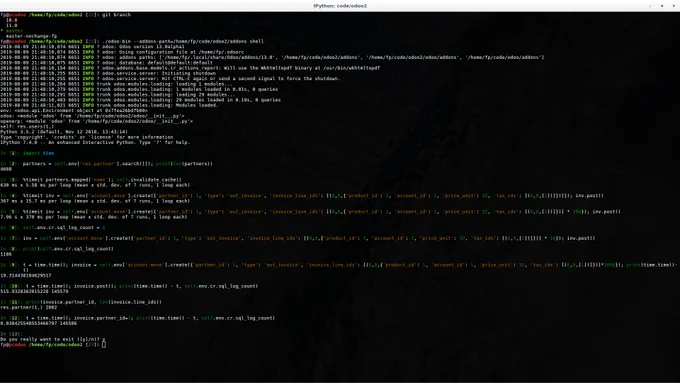Minimize the IPython terminal window
This screenshot has width=680, height=383.
coord(651,6)
